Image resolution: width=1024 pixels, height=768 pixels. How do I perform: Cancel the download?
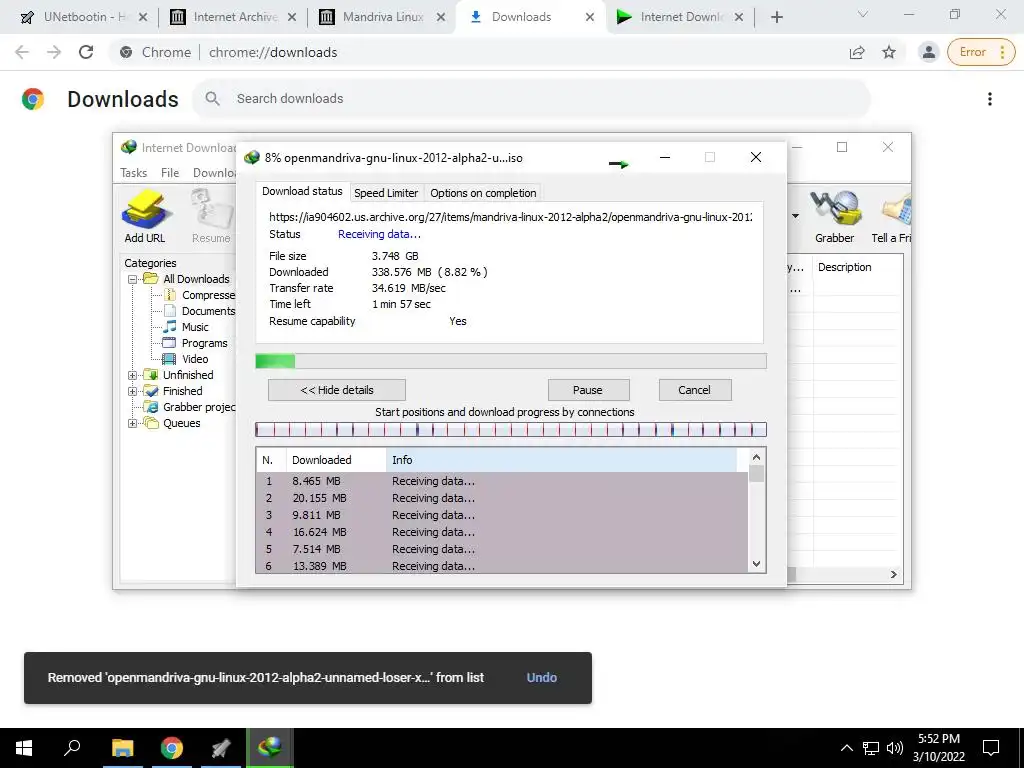694,390
